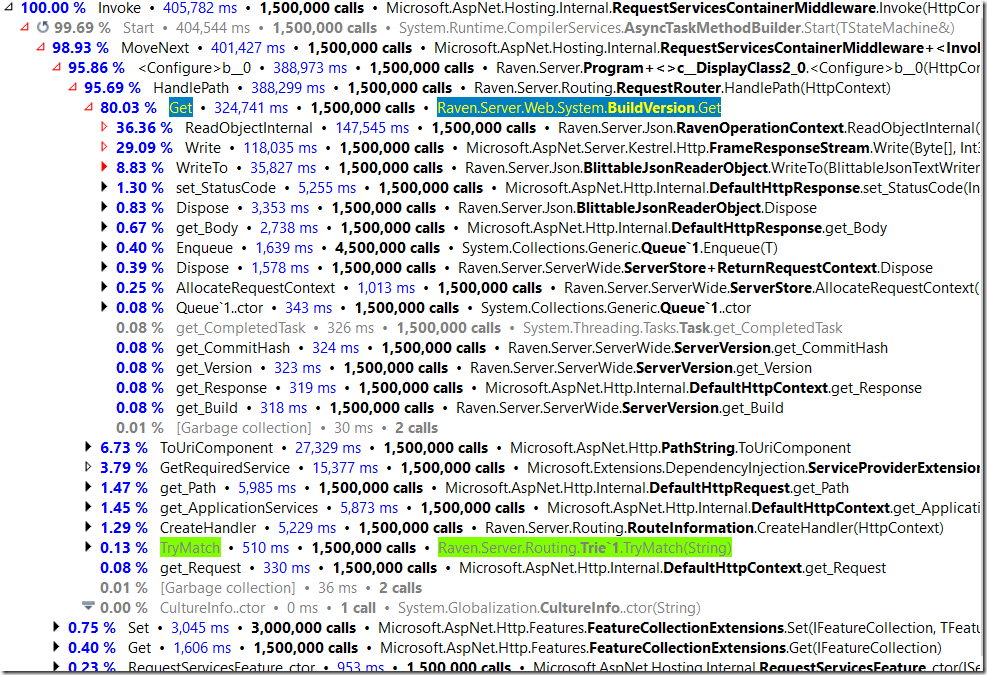
Task: Click the highlighted Raven.Server.Web.System.BuildVersion.Get text
Action: pos(579,108)
